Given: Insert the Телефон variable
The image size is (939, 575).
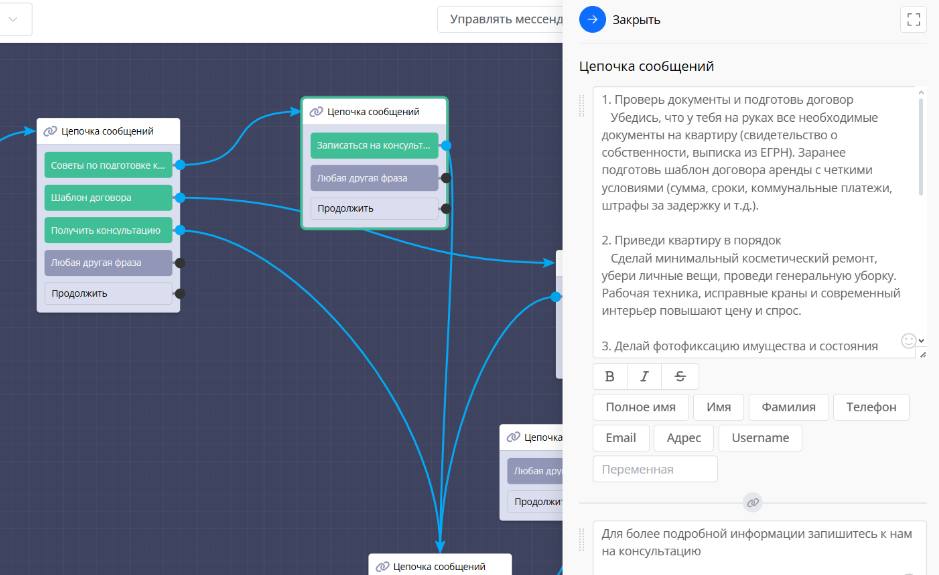Looking at the screenshot, I should pos(872,407).
